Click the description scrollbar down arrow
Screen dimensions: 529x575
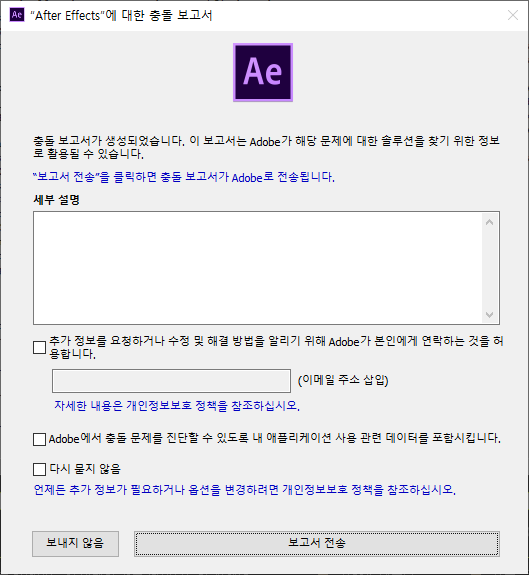(x=489, y=315)
